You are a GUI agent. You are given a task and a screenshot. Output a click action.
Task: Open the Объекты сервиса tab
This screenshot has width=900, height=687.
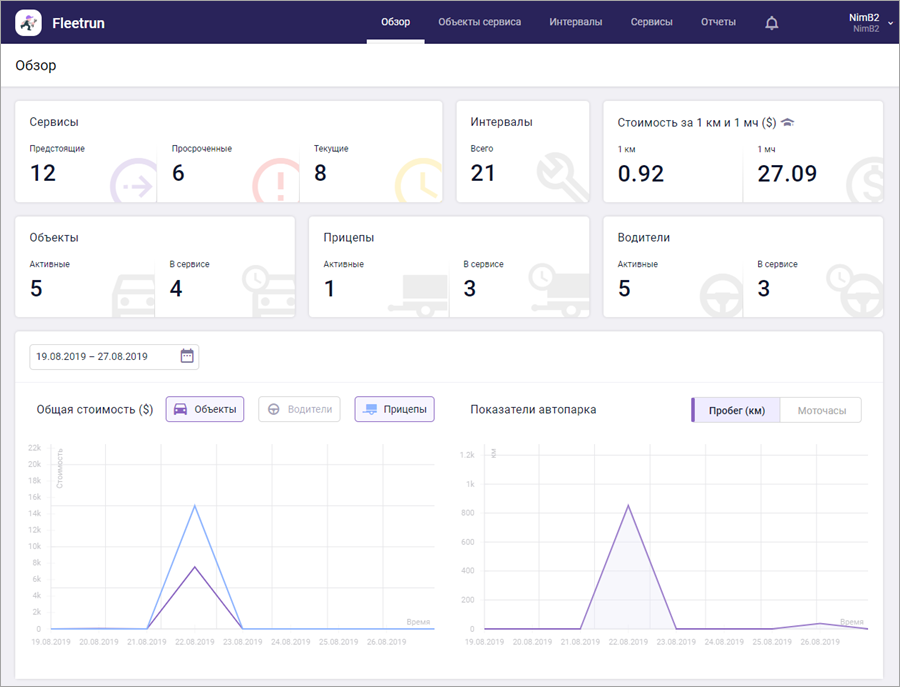click(479, 22)
